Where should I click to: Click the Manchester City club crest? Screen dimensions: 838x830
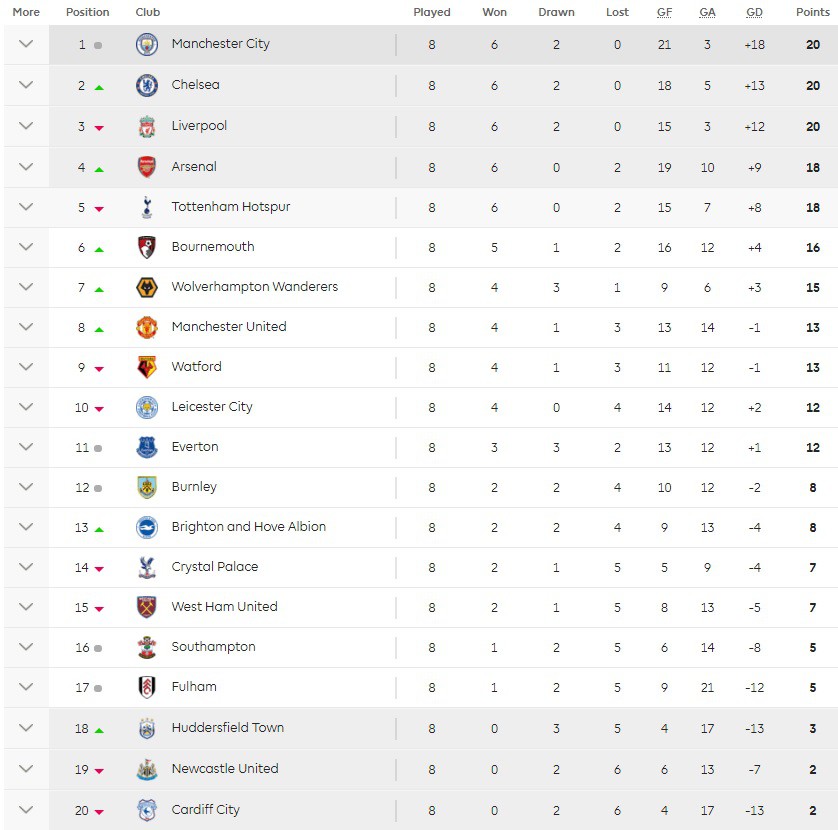pyautogui.click(x=147, y=45)
